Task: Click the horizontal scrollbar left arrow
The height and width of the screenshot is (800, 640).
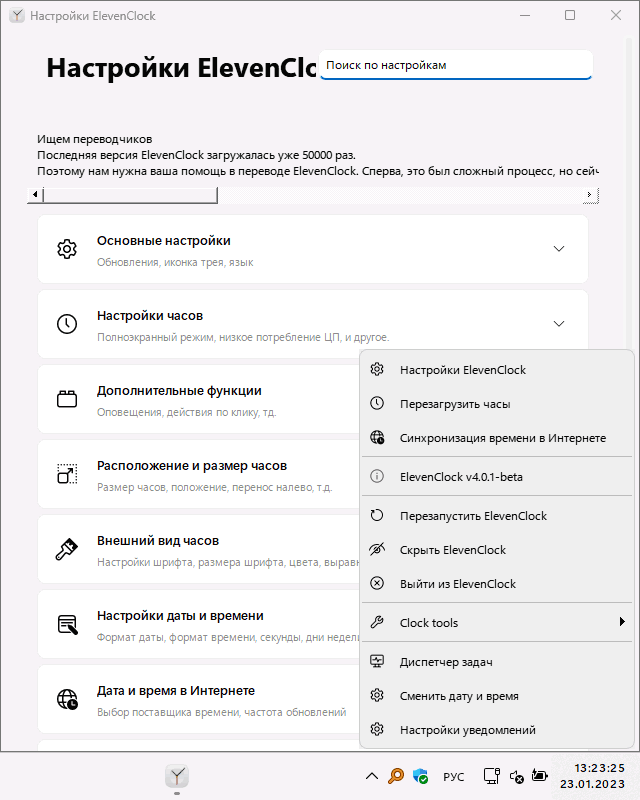Action: click(x=35, y=194)
